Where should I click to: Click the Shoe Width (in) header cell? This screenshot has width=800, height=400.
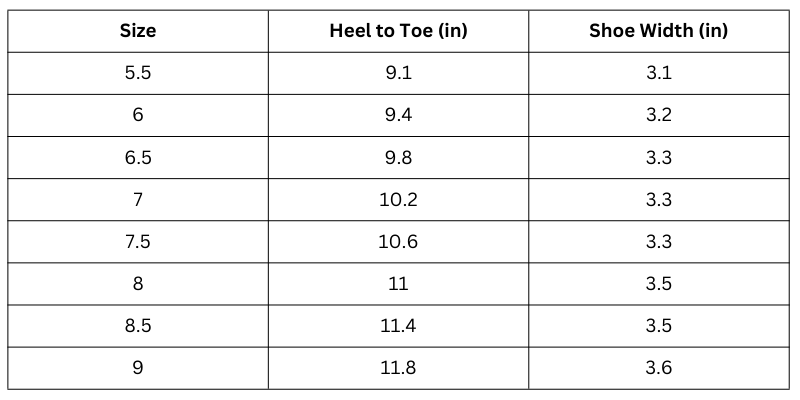[658, 30]
